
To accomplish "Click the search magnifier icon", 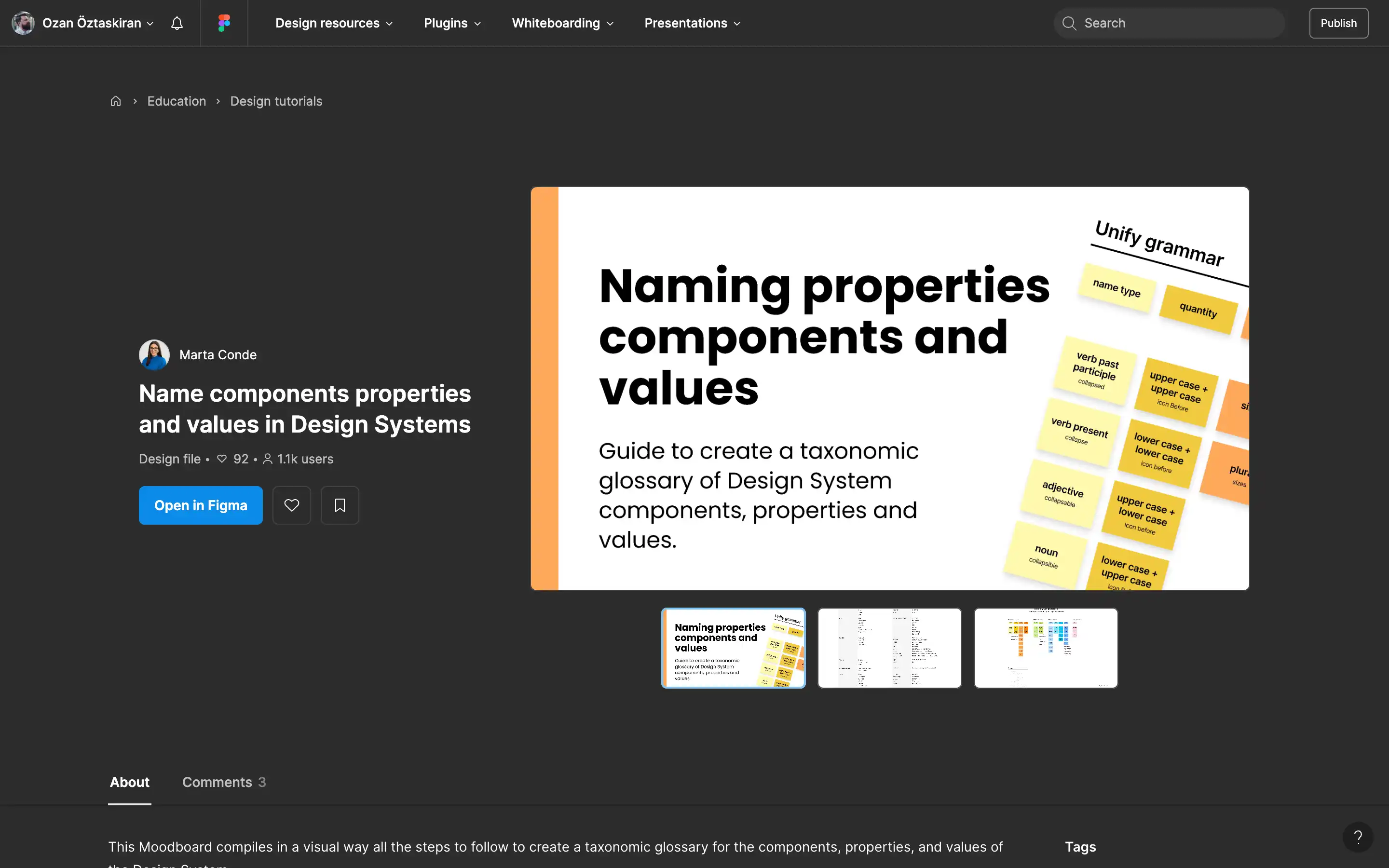I will (x=1069, y=23).
